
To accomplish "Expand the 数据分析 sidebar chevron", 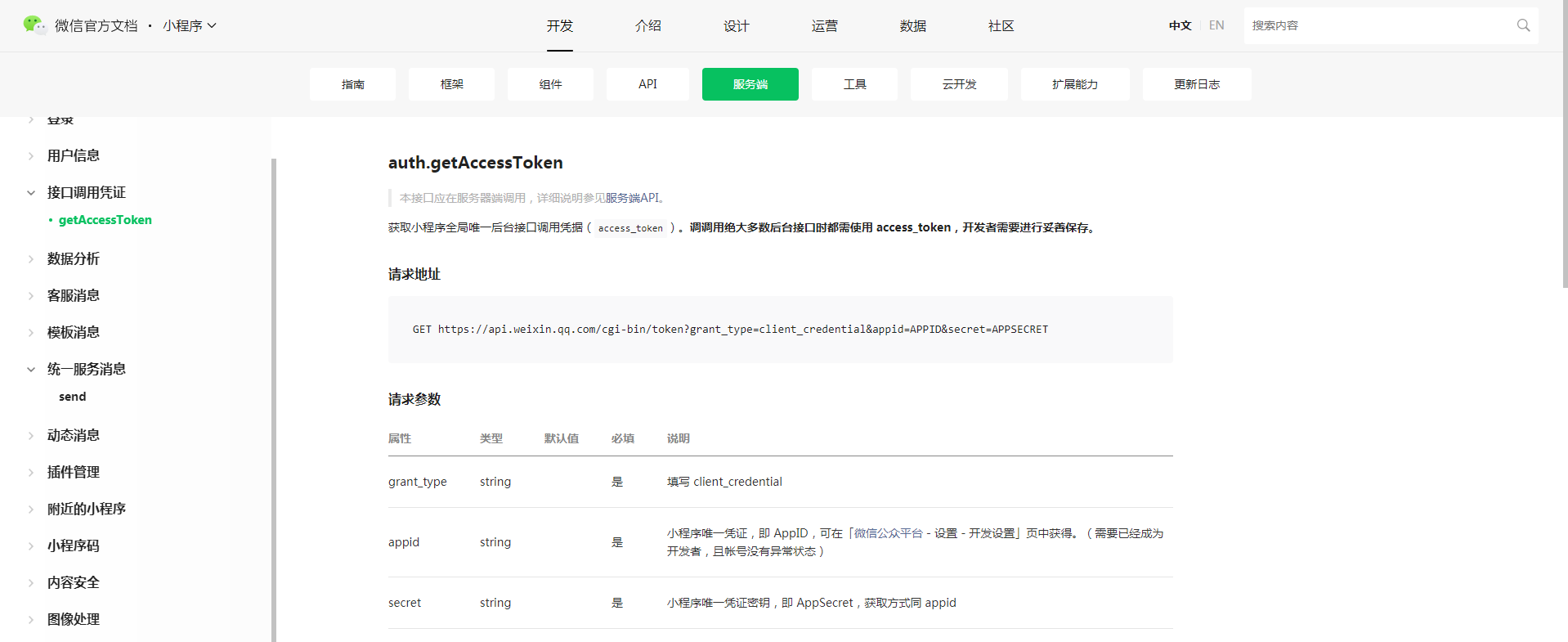I will [31, 258].
